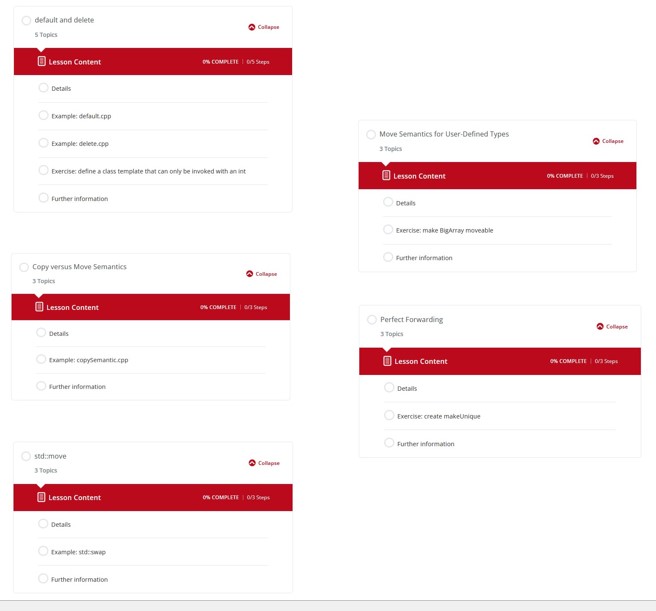Open Example: default.cpp topic
This screenshot has width=656, height=611.
pyautogui.click(x=81, y=116)
